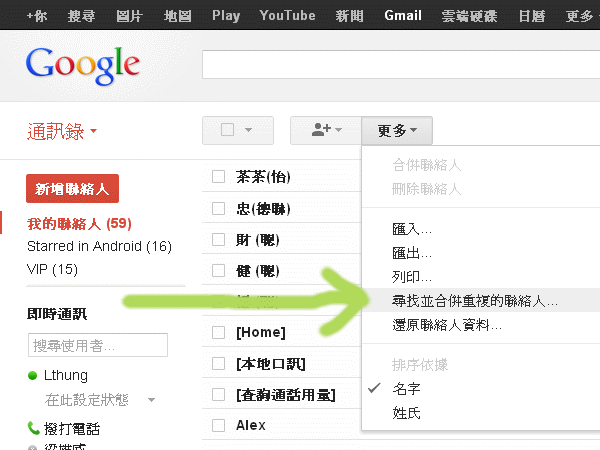600x450 pixels.
Task: Open 我的聯絡人 (59) group
Action: [x=79, y=223]
